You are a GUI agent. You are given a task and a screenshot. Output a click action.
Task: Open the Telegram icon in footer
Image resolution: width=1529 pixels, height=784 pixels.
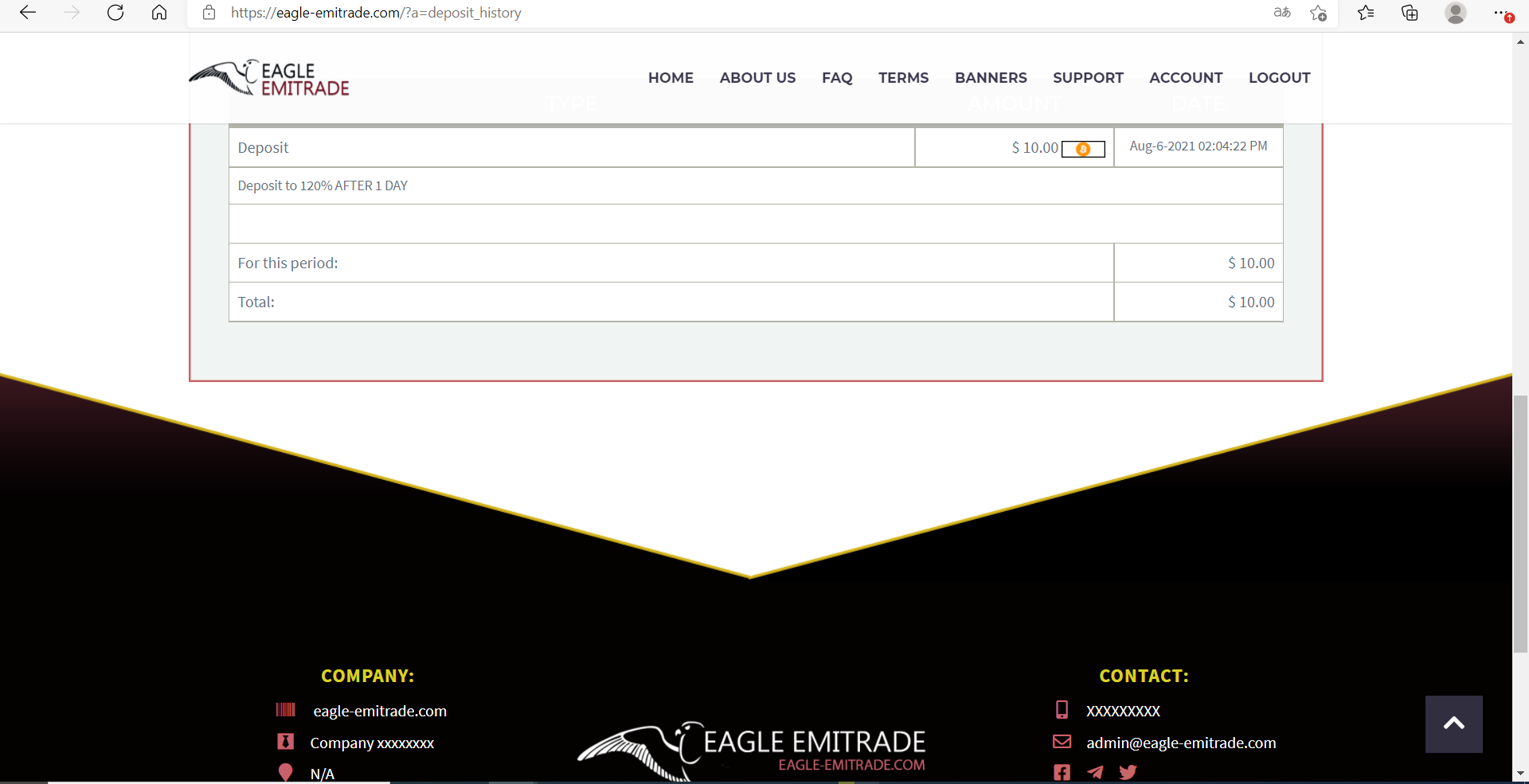point(1095,772)
